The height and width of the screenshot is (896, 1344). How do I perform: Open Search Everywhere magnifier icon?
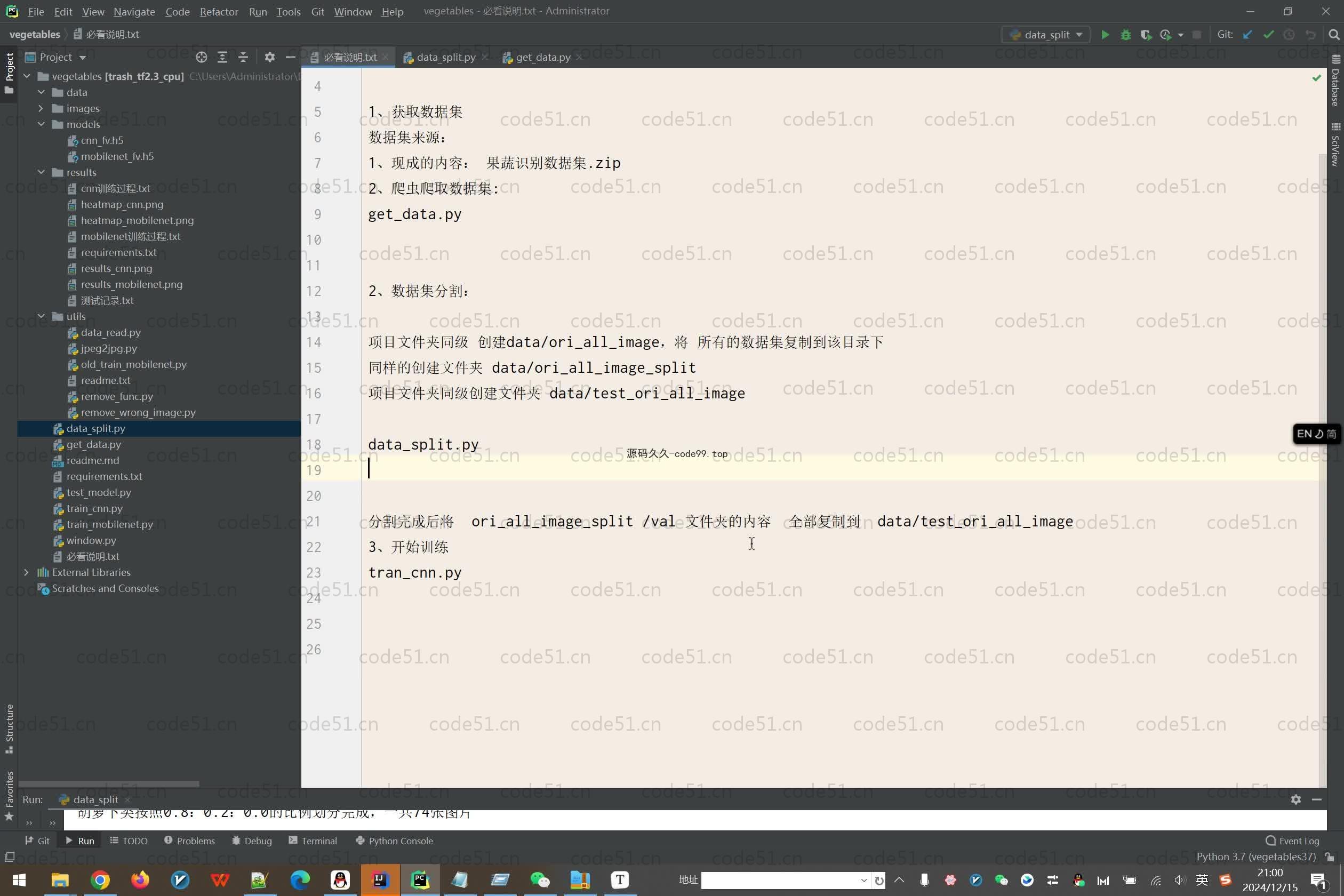coord(1334,35)
